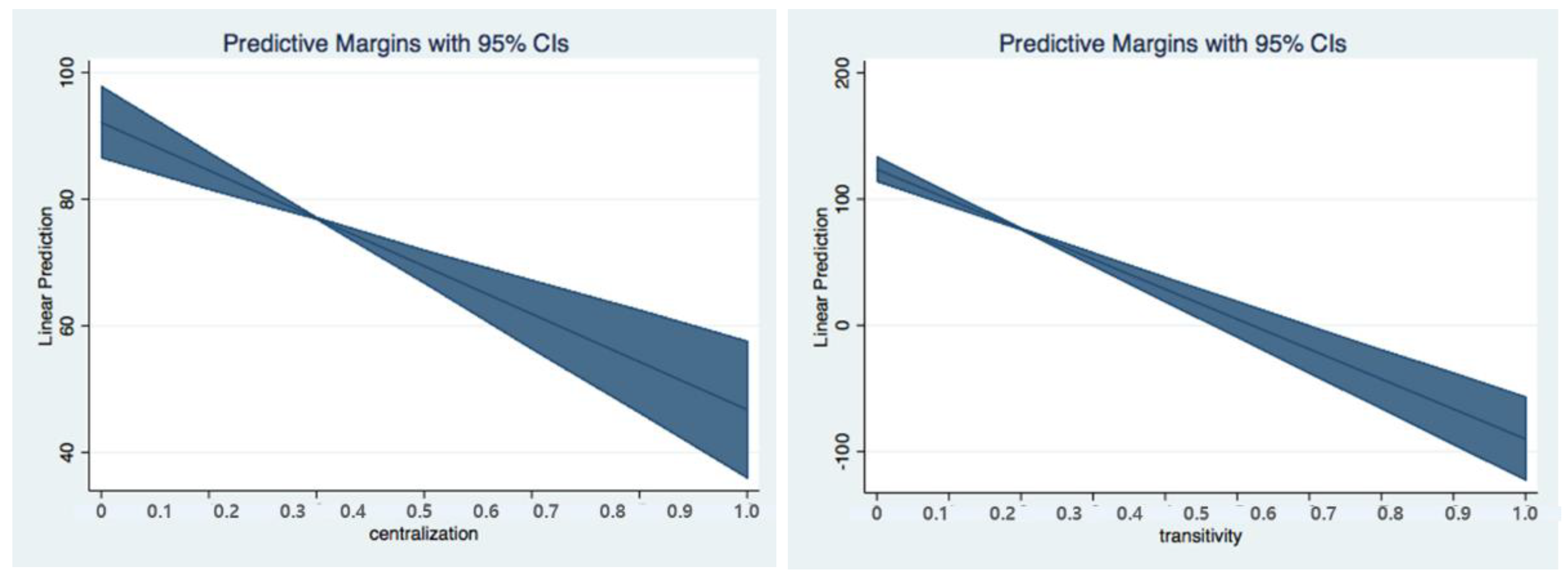Select the transitivity x-axis label
Viewport: 1568px width, 579px height.
pyautogui.click(x=1201, y=536)
